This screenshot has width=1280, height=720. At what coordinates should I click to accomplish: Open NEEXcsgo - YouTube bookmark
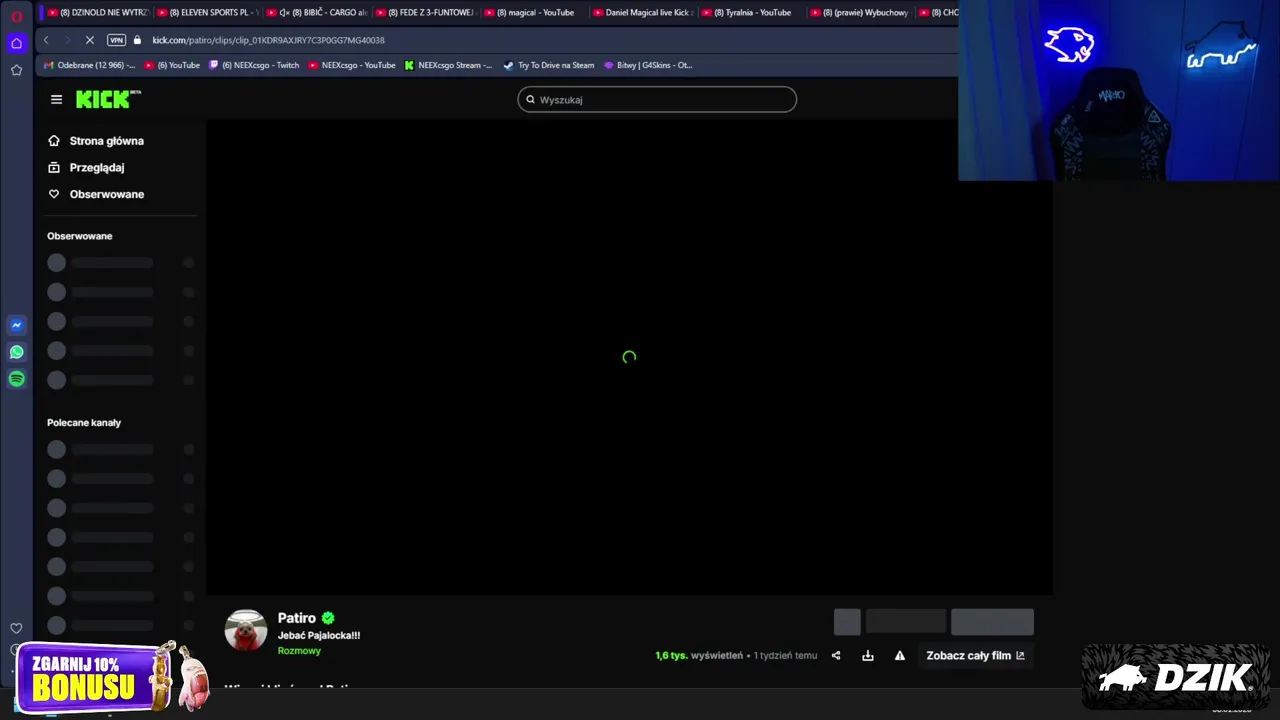pos(352,65)
